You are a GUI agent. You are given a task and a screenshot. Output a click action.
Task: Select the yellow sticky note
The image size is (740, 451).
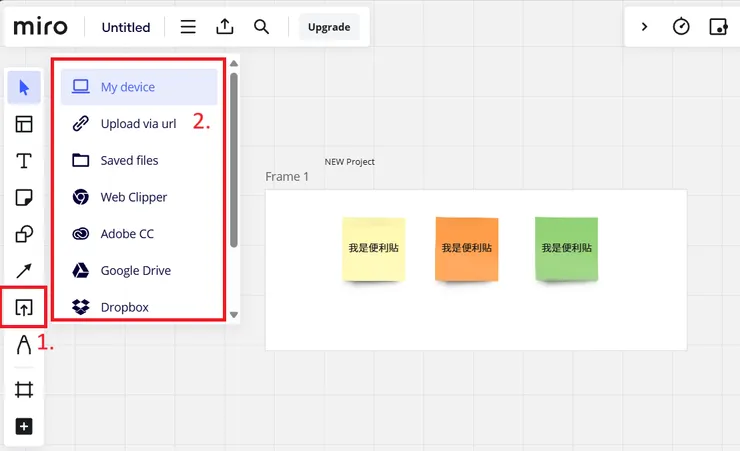coord(374,249)
